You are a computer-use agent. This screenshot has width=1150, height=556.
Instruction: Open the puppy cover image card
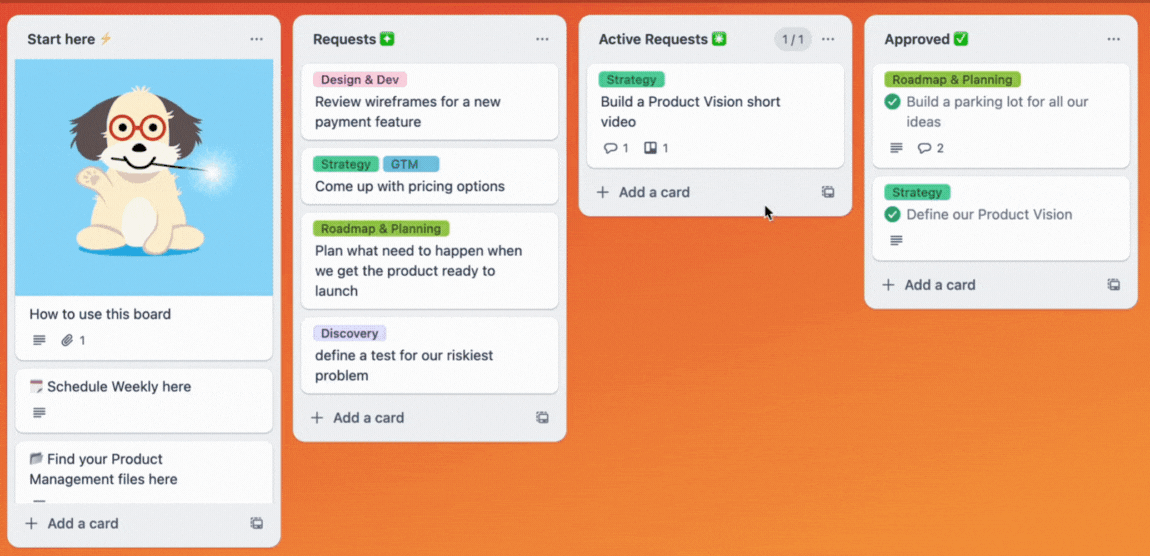coord(144,178)
